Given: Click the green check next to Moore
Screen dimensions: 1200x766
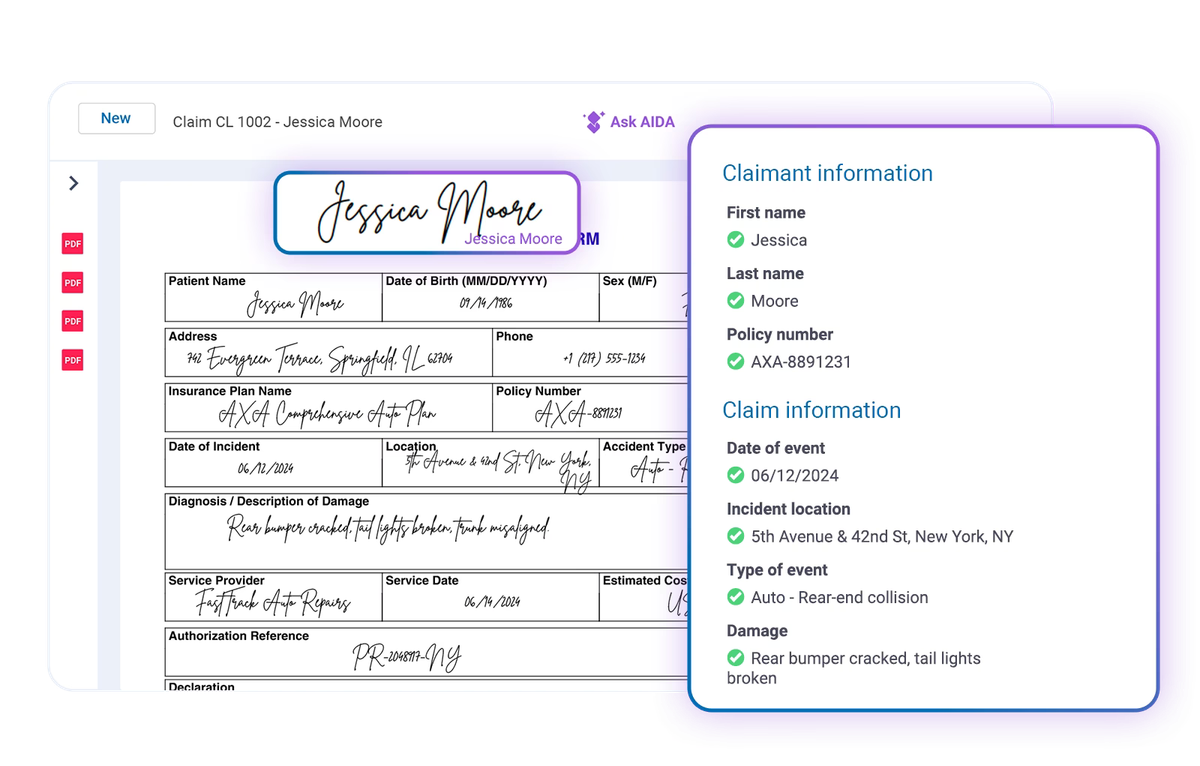Looking at the screenshot, I should pyautogui.click(x=735, y=301).
